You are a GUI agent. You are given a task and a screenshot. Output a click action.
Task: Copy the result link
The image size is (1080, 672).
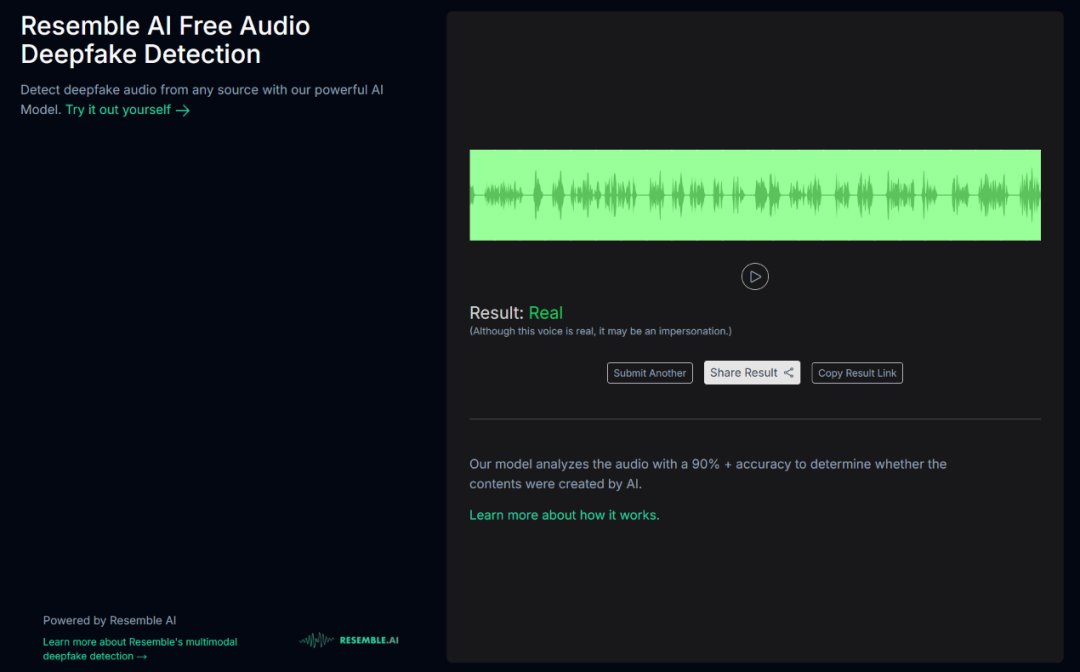click(x=857, y=373)
